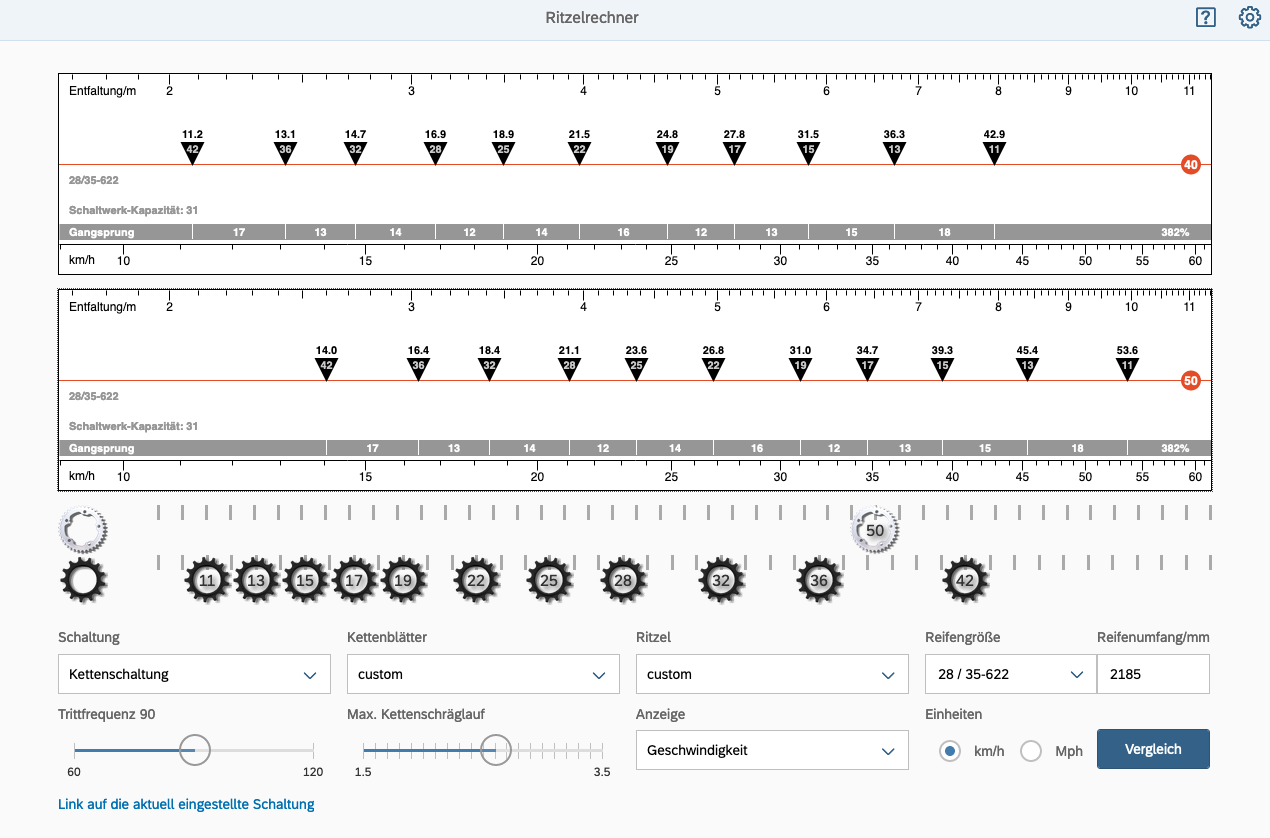Click the empty black sprocket icon
The width and height of the screenshot is (1270, 838).
83,580
